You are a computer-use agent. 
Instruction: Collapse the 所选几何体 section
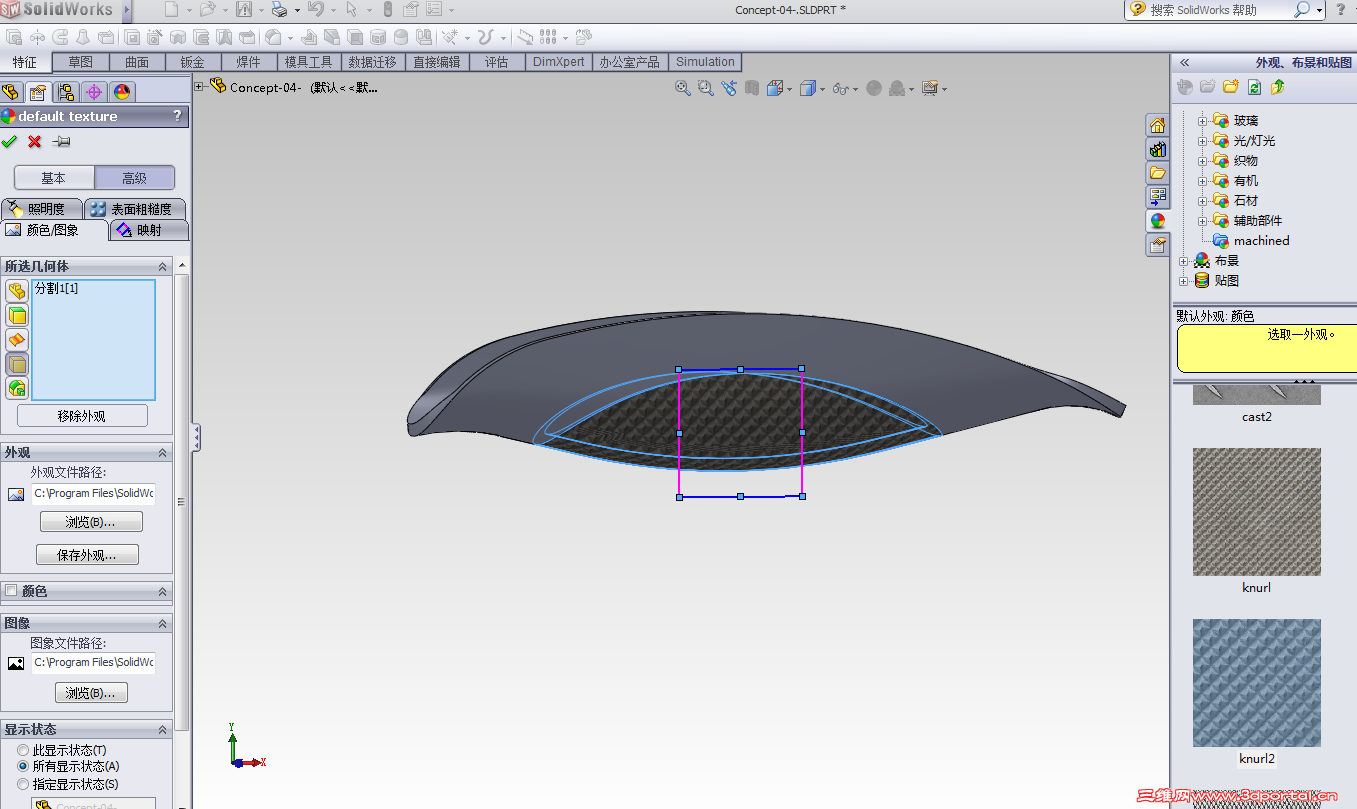tap(162, 267)
